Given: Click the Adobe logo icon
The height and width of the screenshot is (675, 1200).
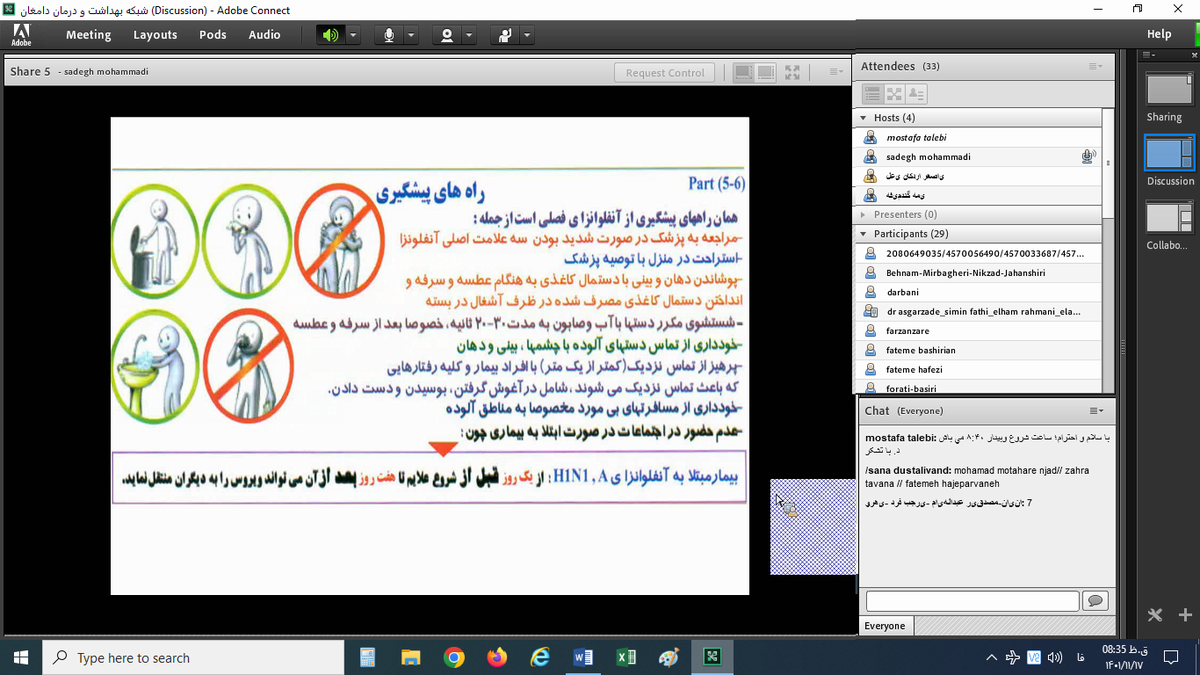Looking at the screenshot, I should (x=21, y=35).
